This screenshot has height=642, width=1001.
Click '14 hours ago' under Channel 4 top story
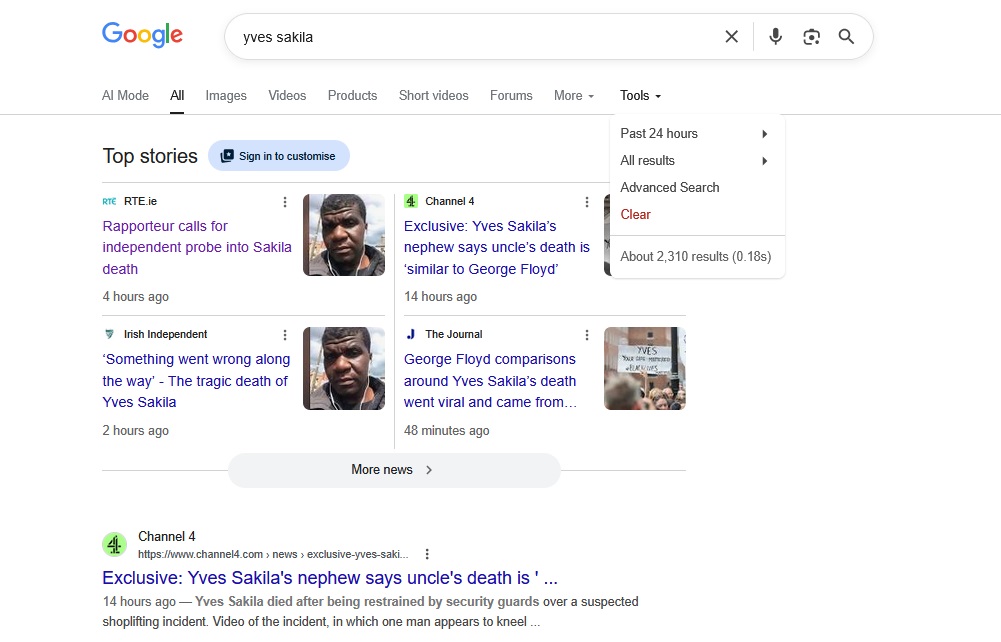440,297
